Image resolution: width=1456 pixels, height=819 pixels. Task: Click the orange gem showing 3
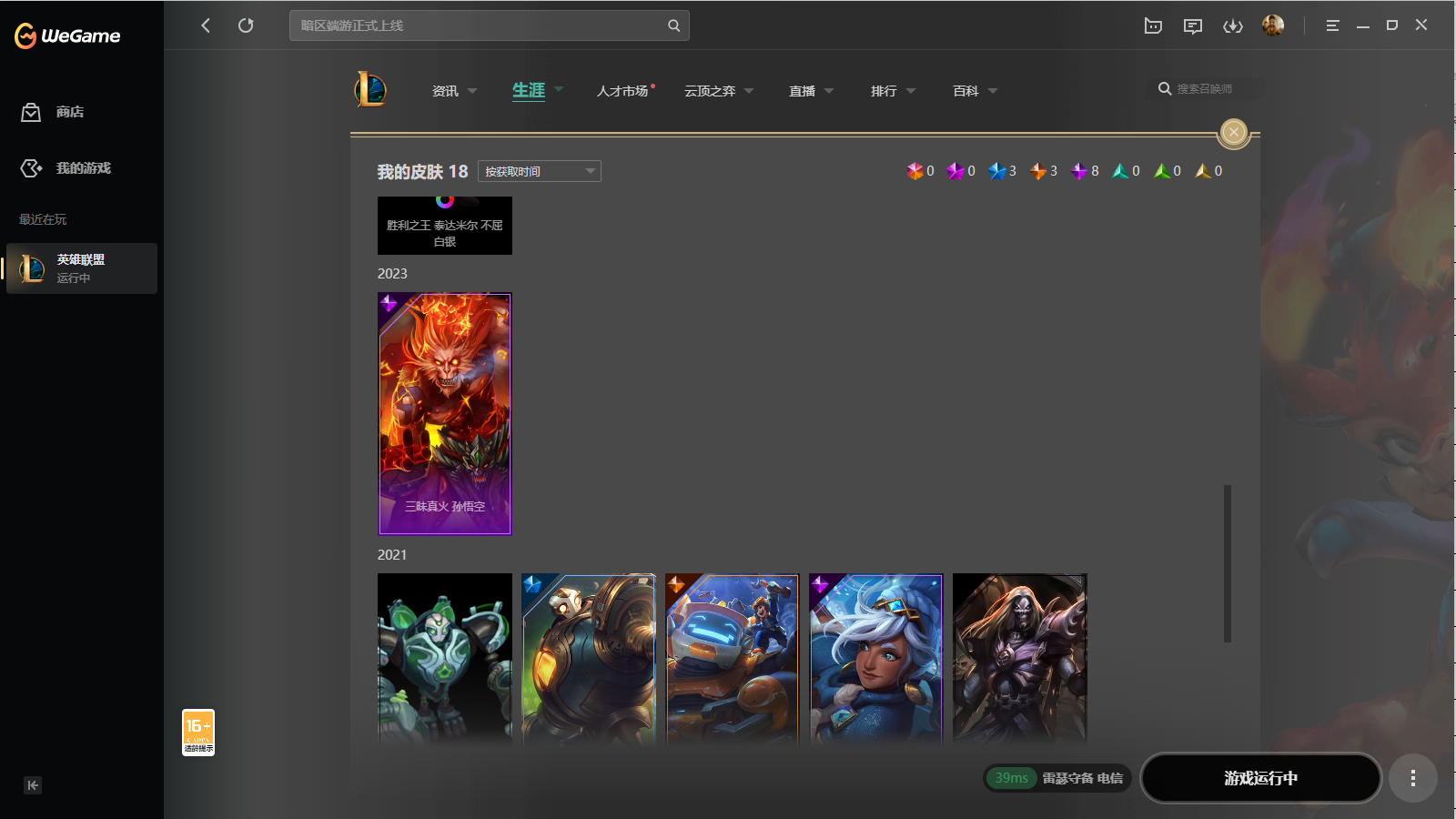pyautogui.click(x=1038, y=171)
